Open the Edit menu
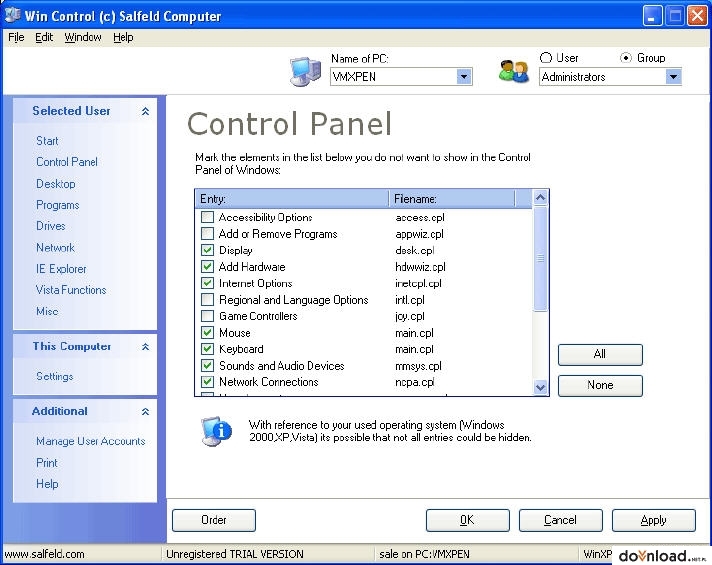Viewport: 712px width, 565px height. tap(44, 37)
